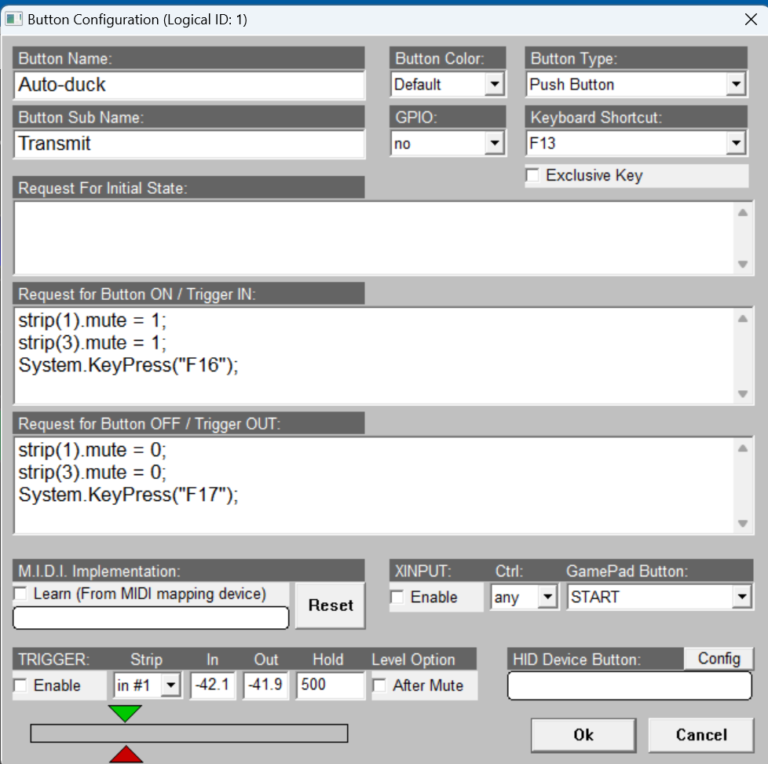768x764 pixels.
Task: Click the up arrow of the Button OFF scrollbar
Action: (x=743, y=448)
